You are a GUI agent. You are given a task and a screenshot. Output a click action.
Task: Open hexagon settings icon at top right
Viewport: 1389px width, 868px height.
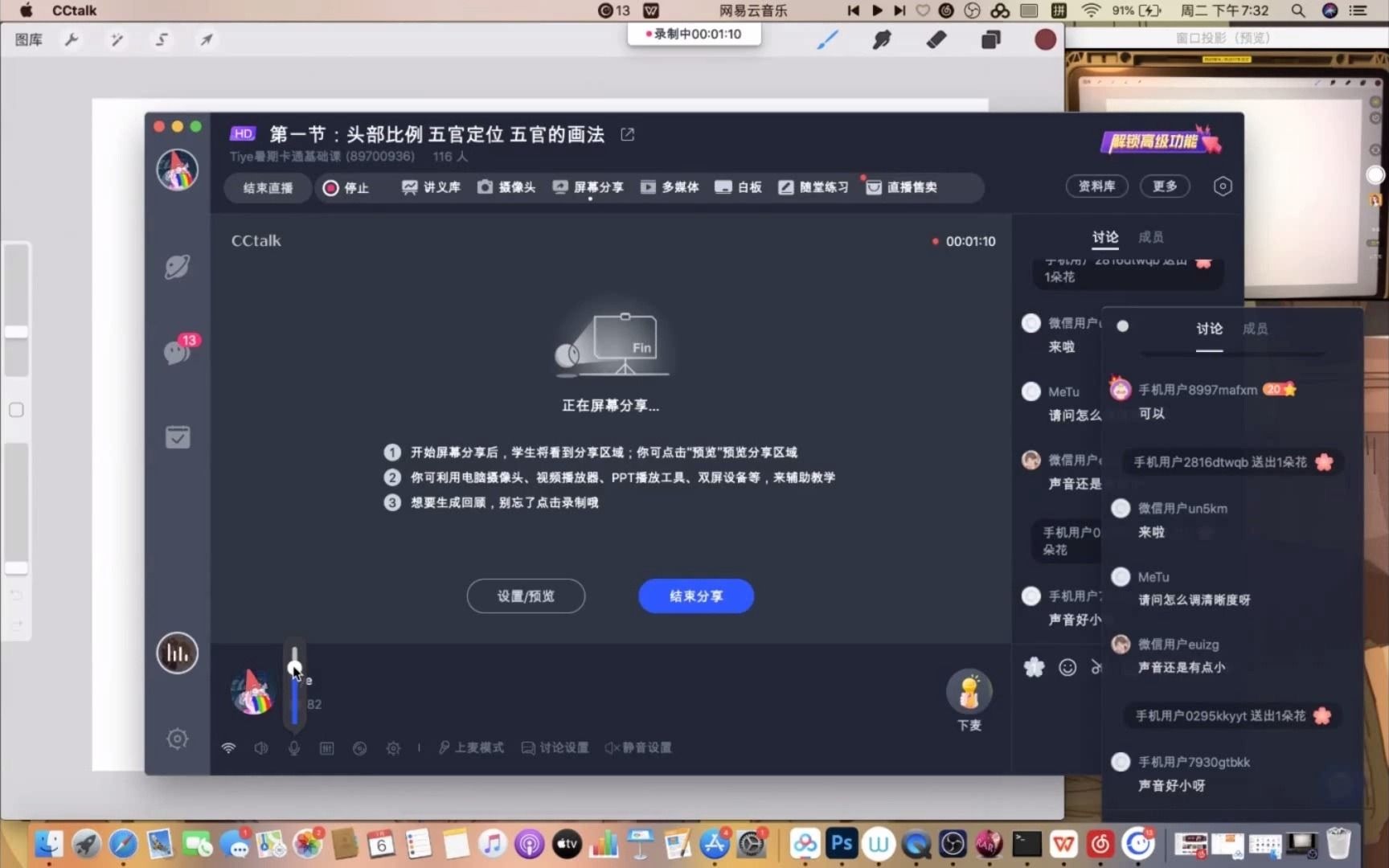point(1223,186)
